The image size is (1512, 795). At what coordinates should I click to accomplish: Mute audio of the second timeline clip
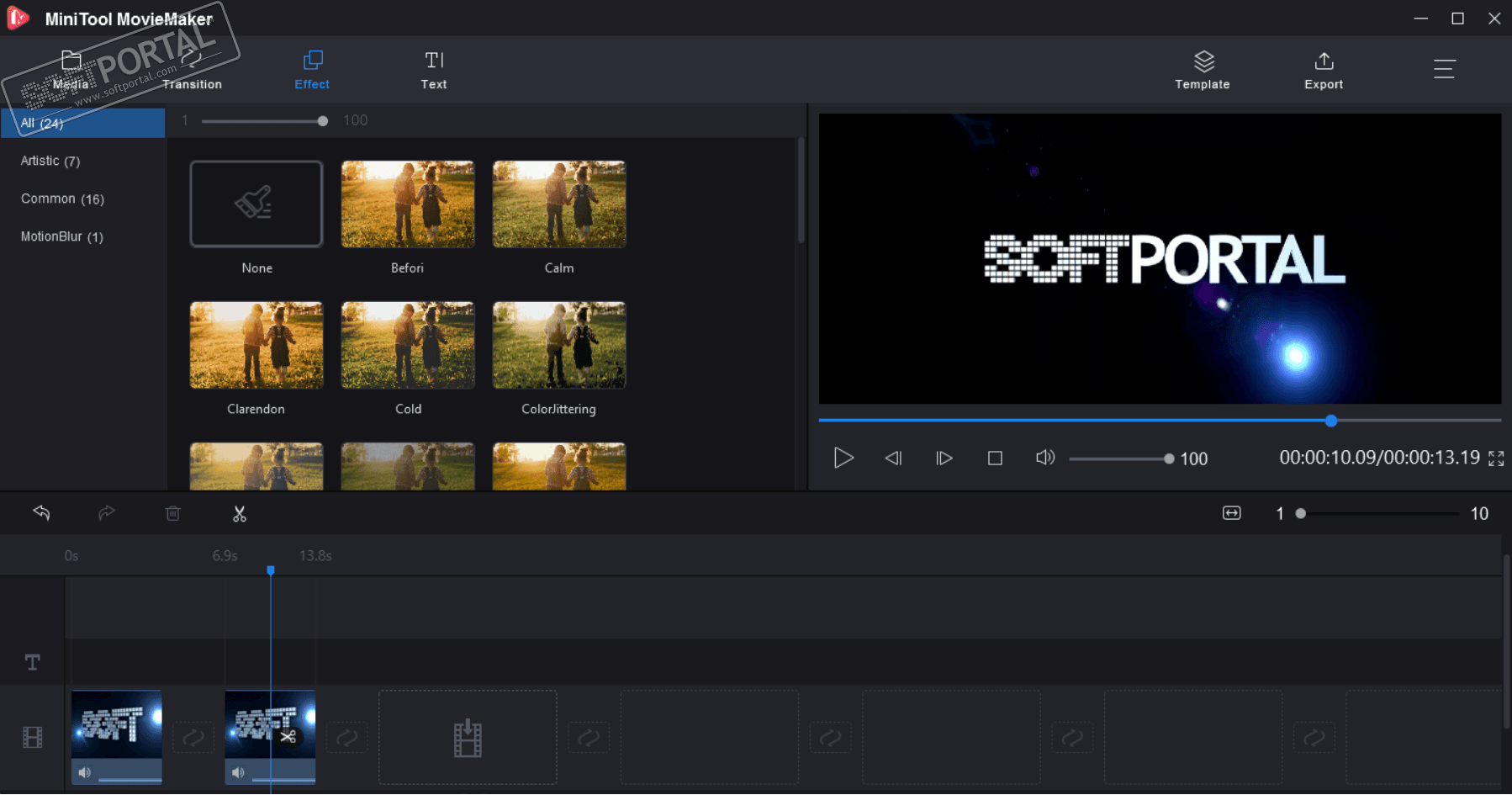(238, 772)
